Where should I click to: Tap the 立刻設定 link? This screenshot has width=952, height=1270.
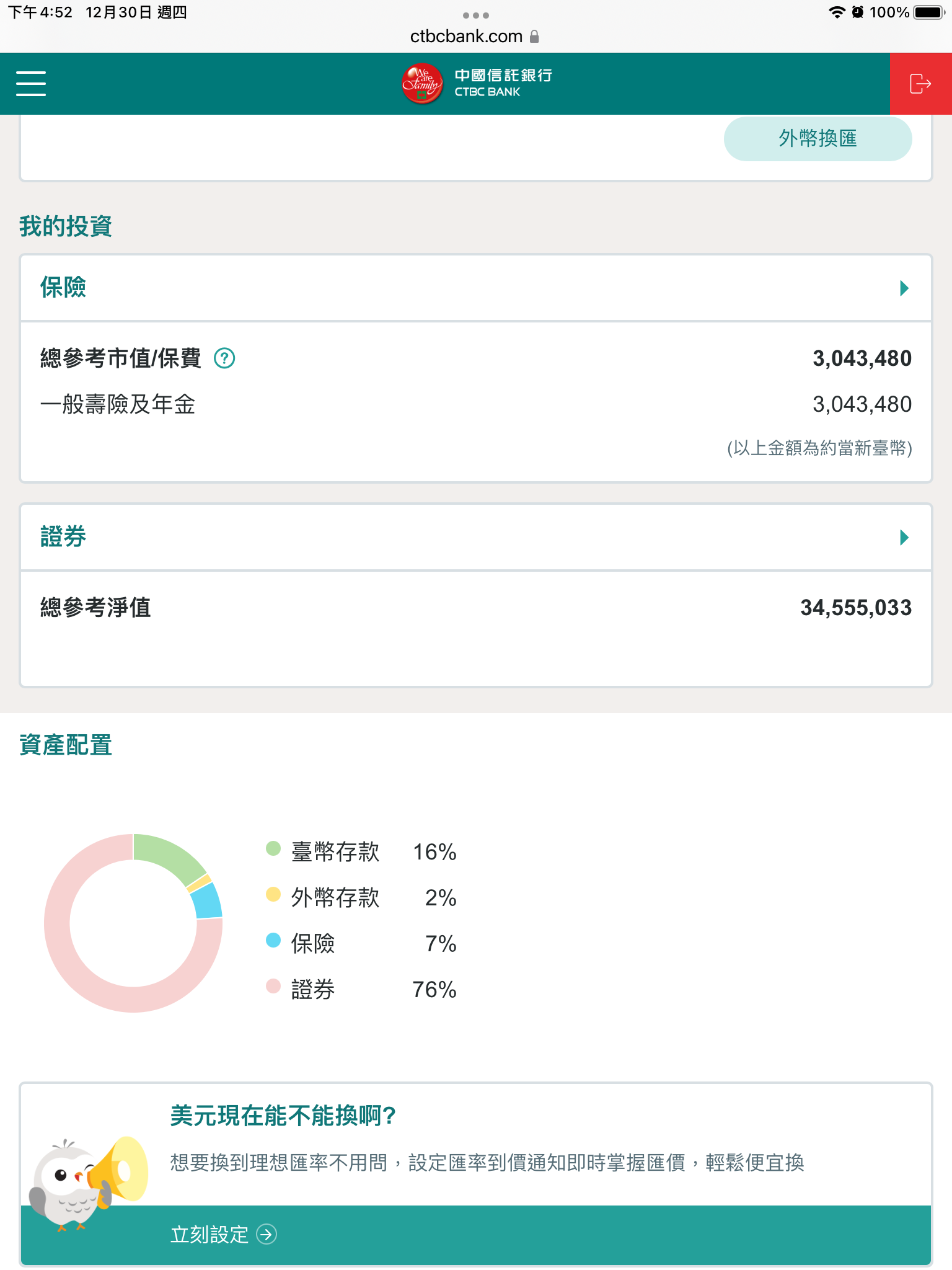click(209, 1235)
